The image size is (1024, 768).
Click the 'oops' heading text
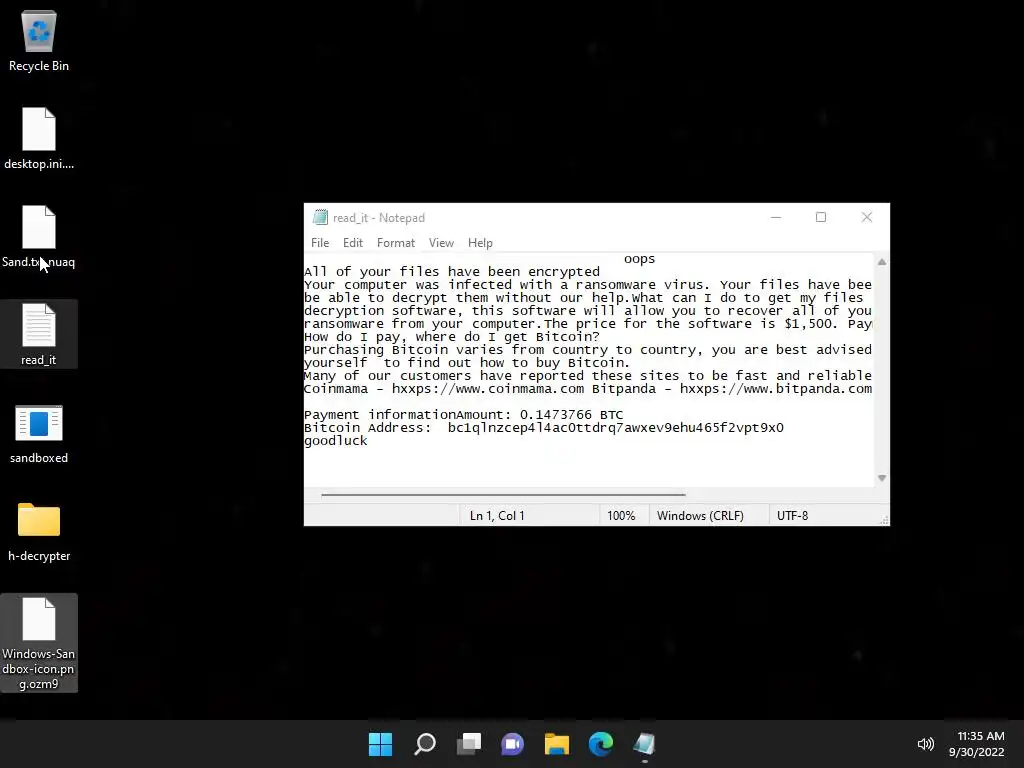639,259
